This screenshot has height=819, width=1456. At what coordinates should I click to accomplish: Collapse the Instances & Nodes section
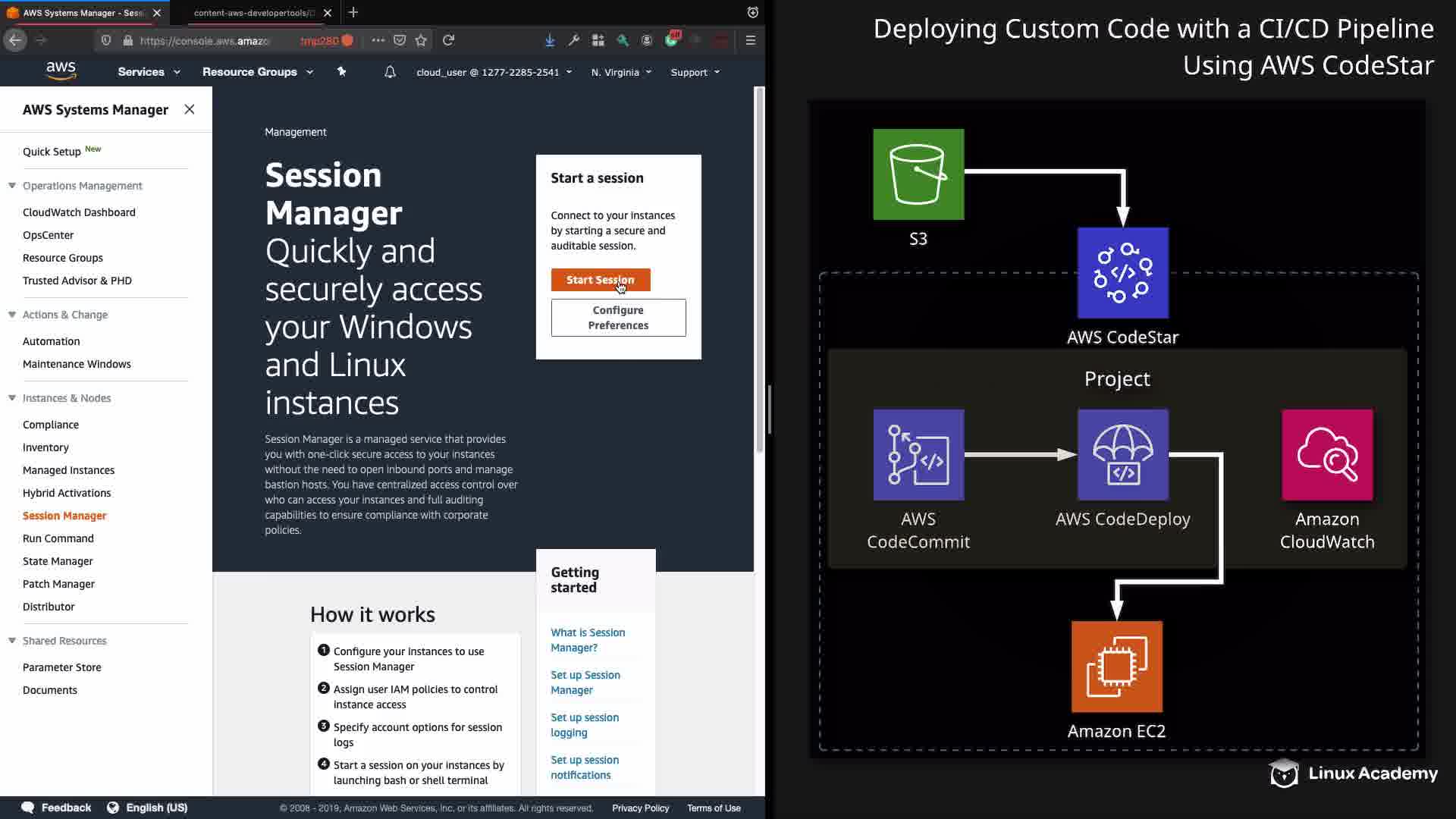pyautogui.click(x=12, y=398)
